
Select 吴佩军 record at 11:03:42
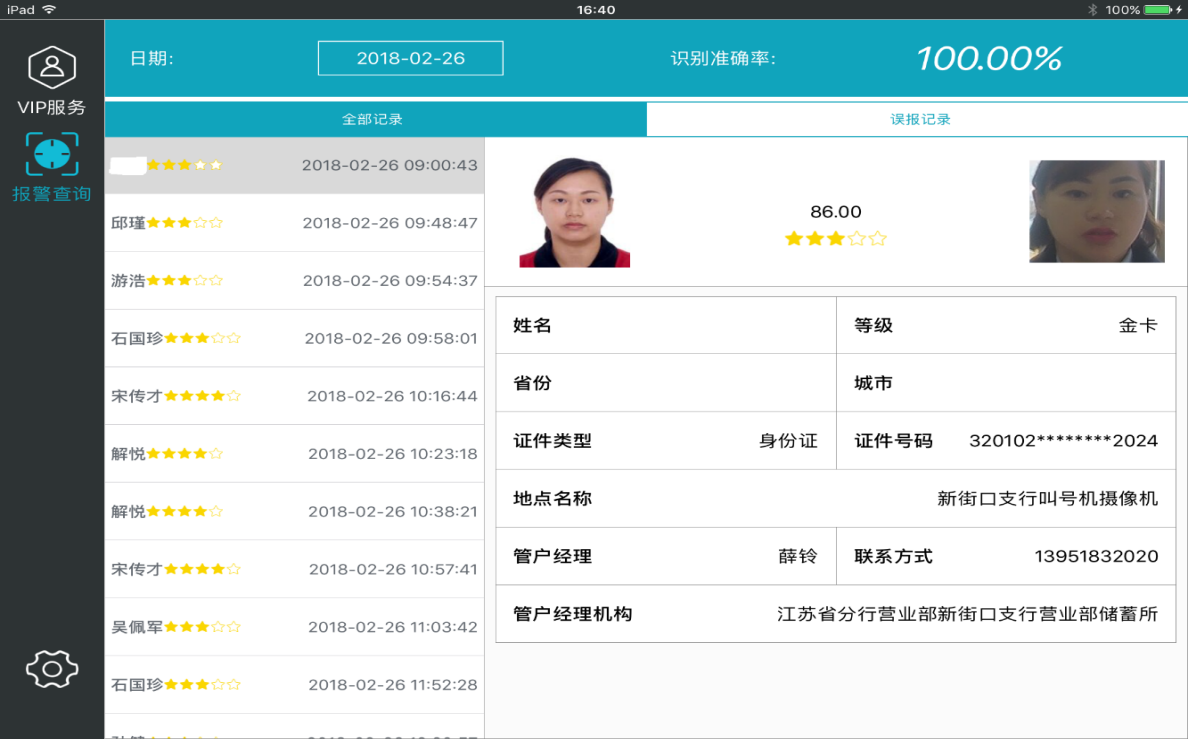(294, 627)
